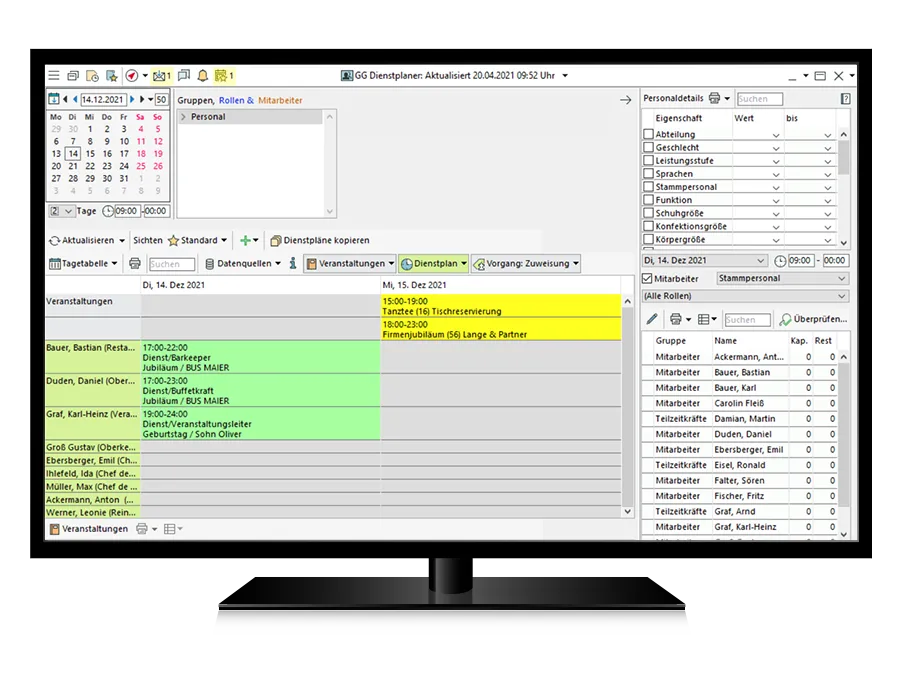
Task: Click the Dienstpläne kopieren button
Action: point(319,240)
